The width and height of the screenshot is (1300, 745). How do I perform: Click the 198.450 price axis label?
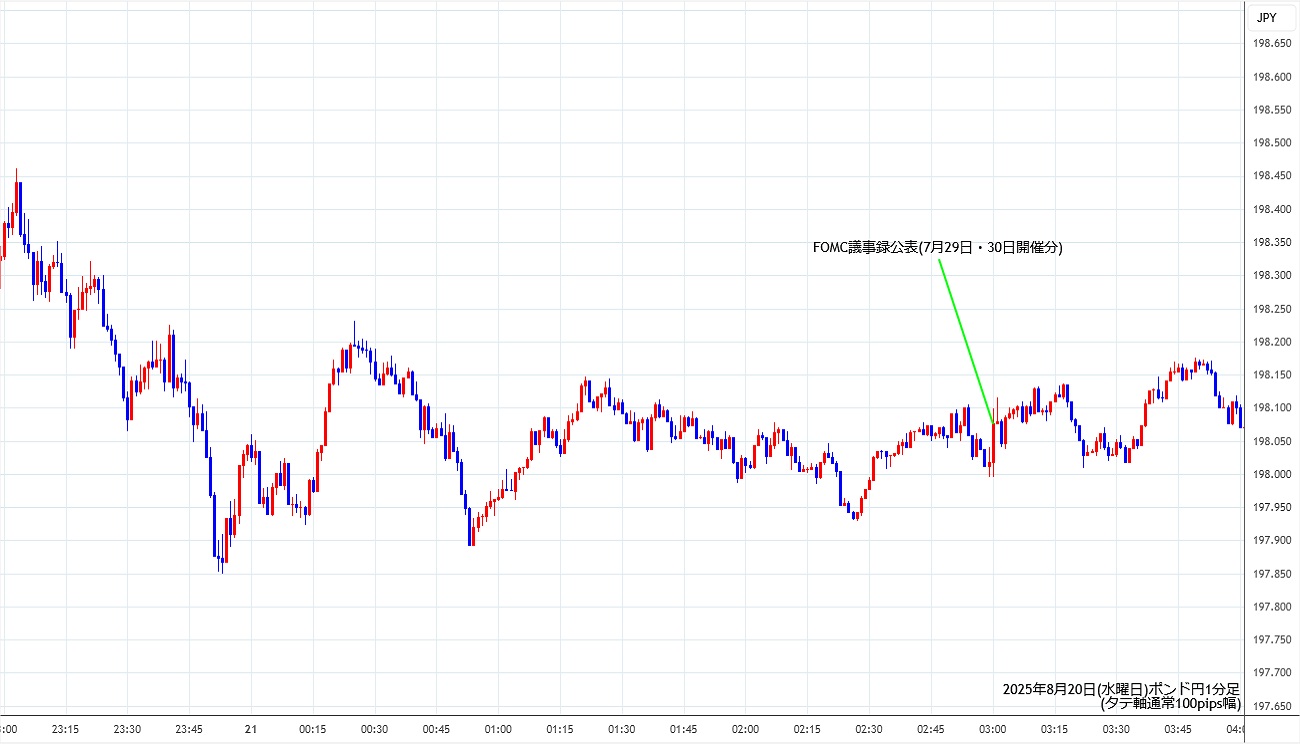[1273, 176]
